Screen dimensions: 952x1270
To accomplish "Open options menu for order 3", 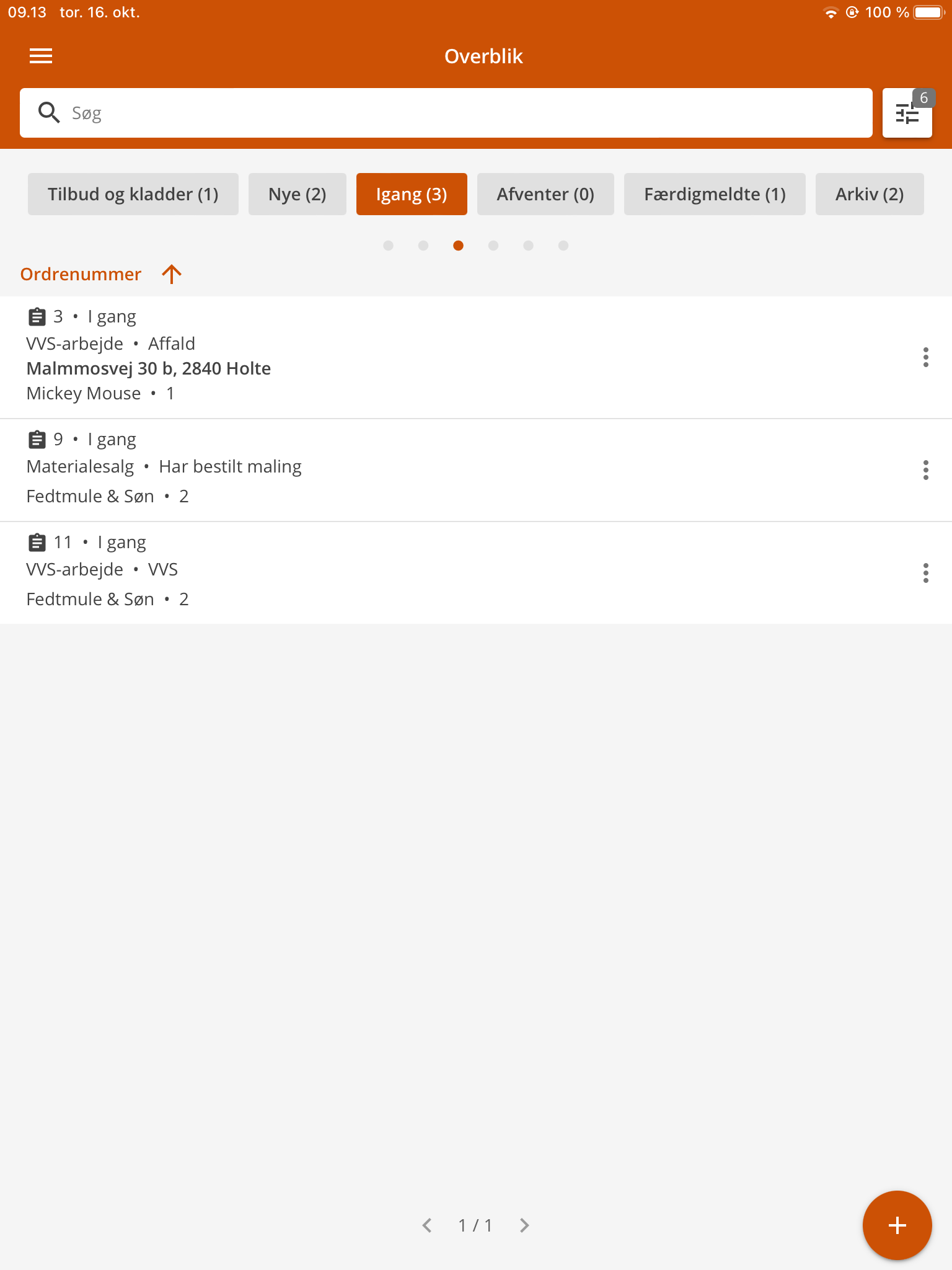I will pos(925,357).
